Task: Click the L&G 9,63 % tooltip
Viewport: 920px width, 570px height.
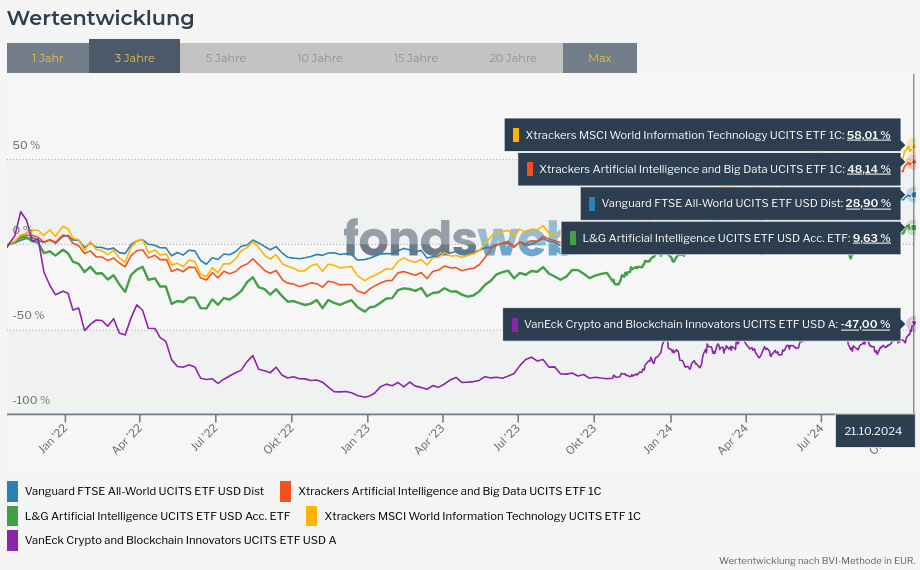Action: point(730,239)
